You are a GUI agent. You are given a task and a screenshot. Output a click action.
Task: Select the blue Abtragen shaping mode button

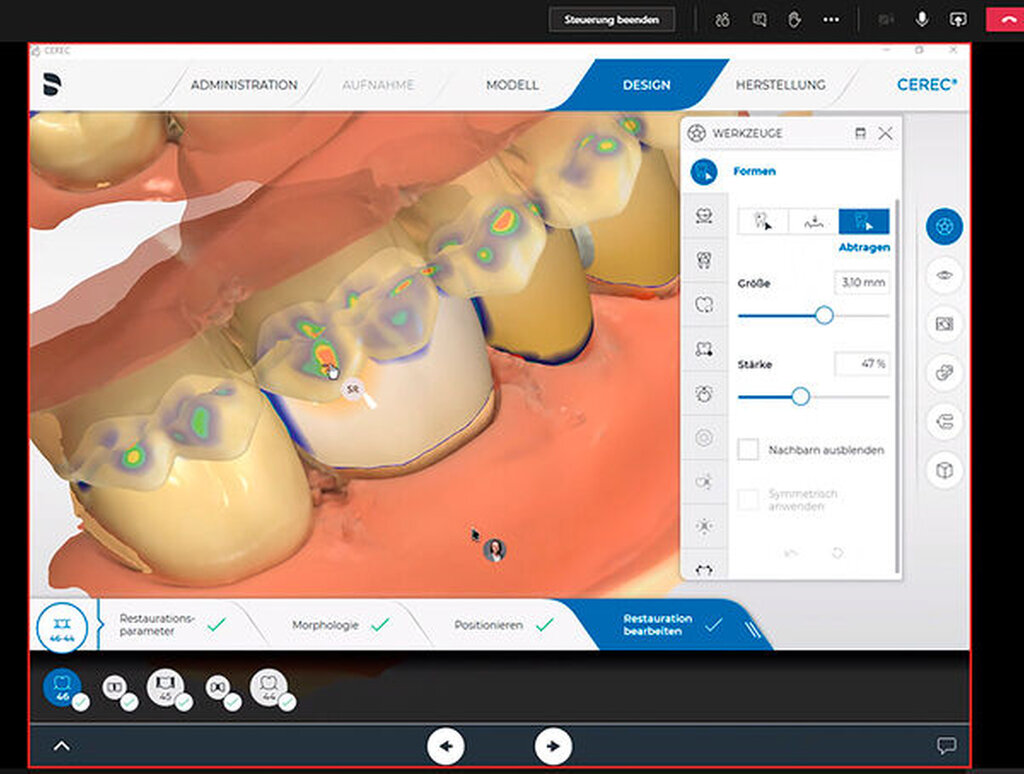pyautogui.click(x=864, y=221)
